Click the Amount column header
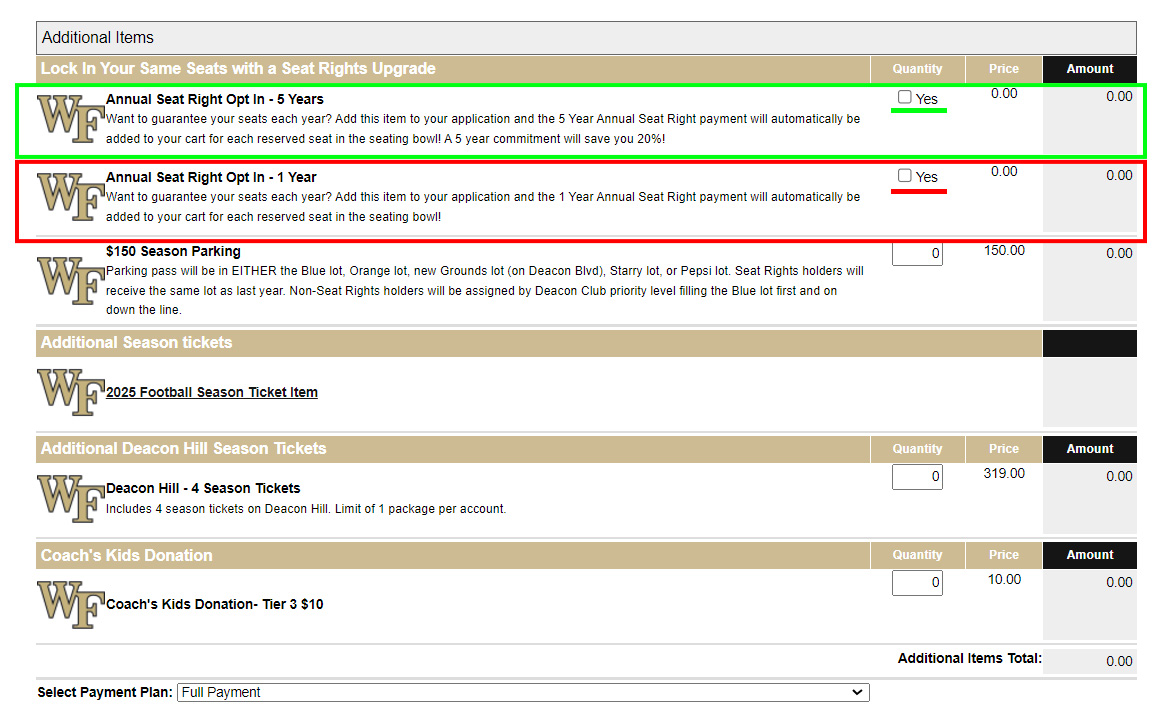The image size is (1168, 718). tap(1089, 69)
